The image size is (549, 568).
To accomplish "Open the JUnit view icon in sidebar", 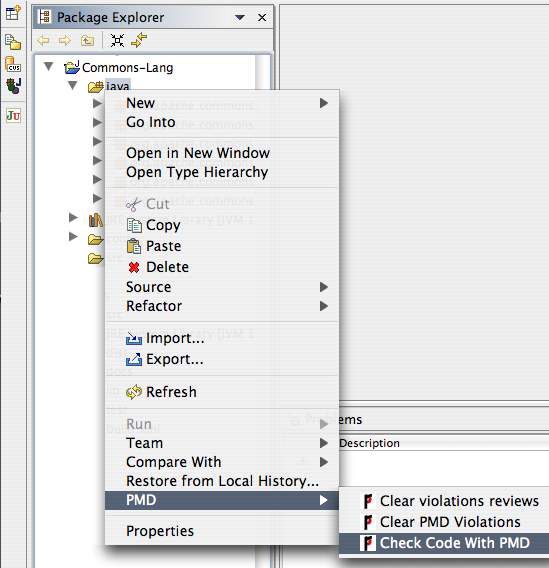I will [x=13, y=116].
